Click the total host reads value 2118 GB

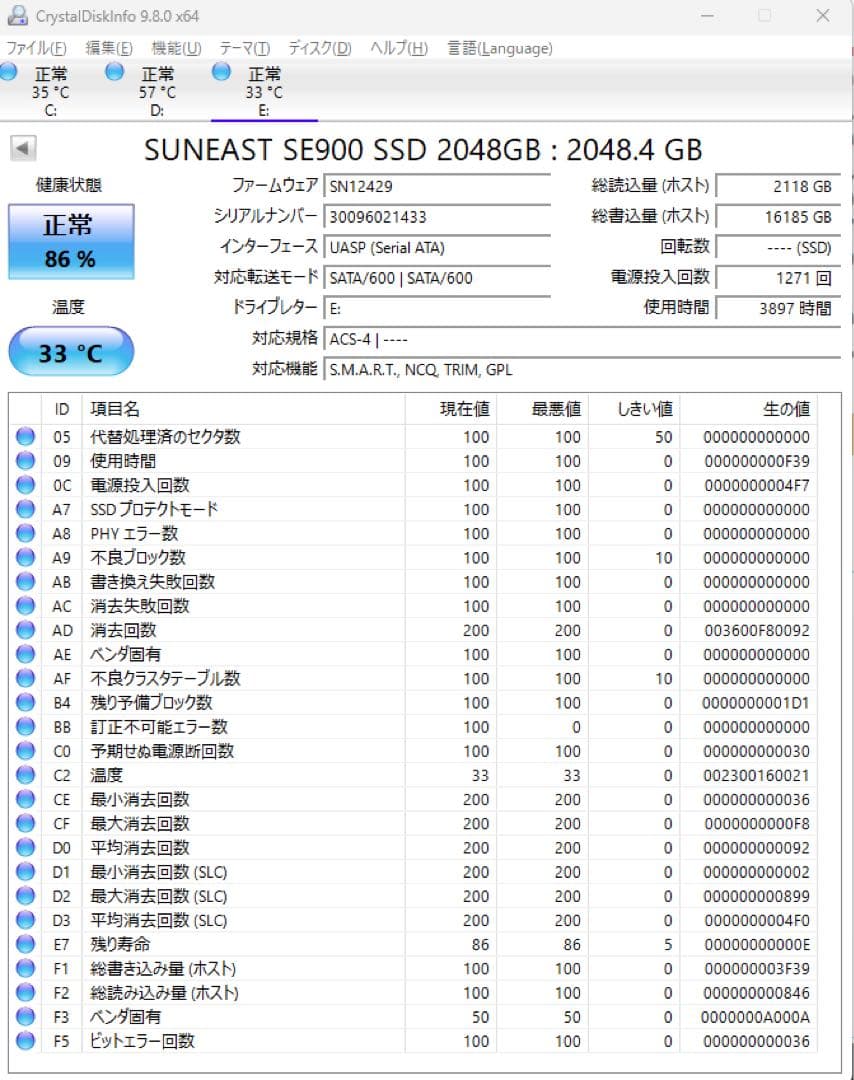pyautogui.click(x=778, y=186)
